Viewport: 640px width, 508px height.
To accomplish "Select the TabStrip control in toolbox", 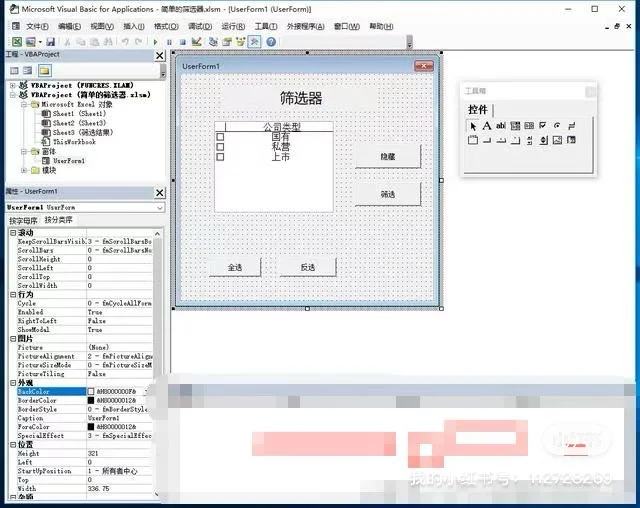I will click(x=501, y=140).
